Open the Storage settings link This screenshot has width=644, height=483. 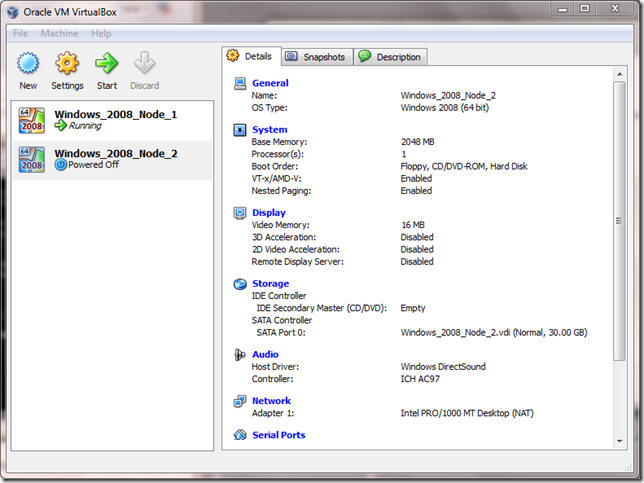point(270,283)
